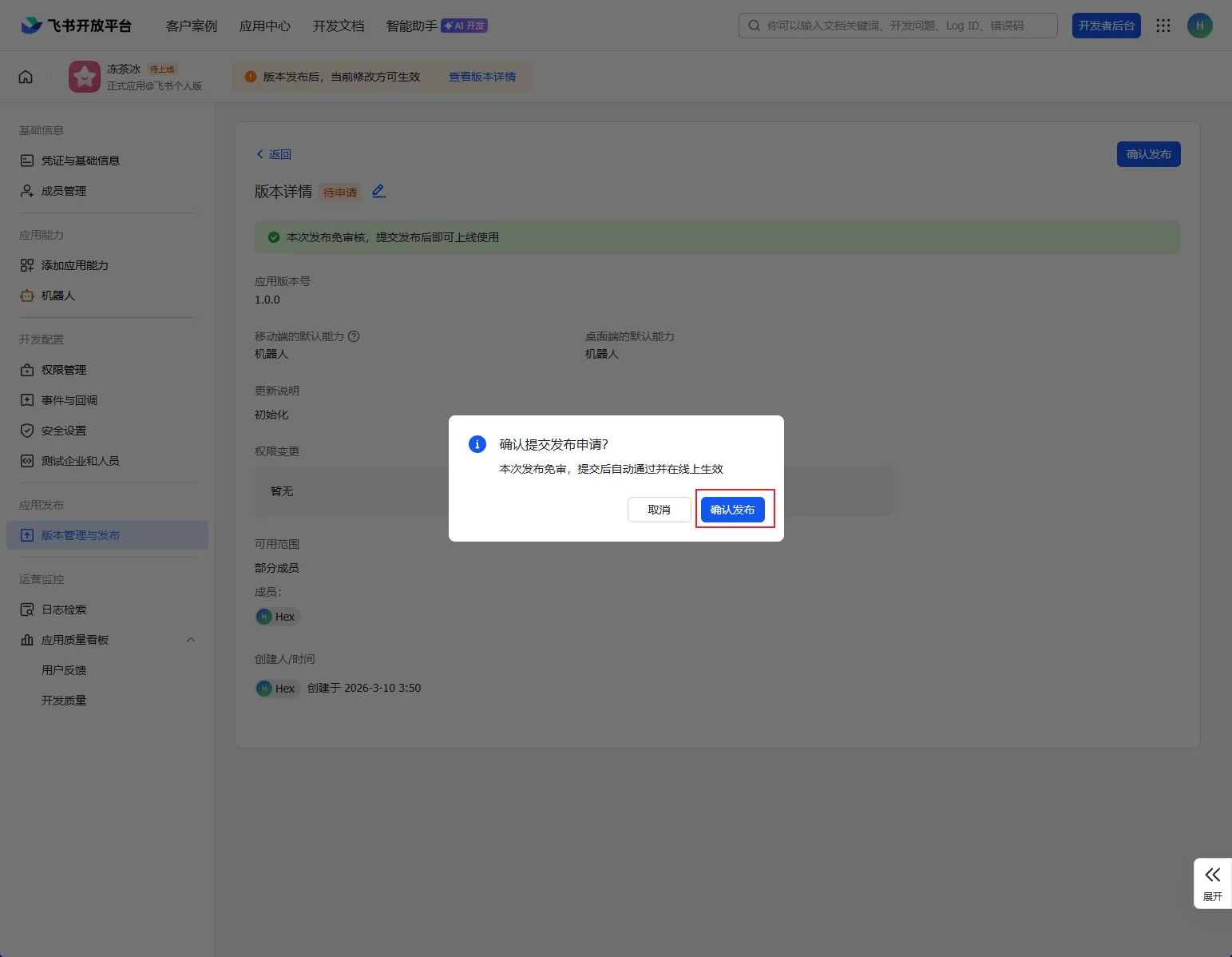The height and width of the screenshot is (957, 1232).
Task: Click the 展开 double-arrow panel button
Action: (1212, 883)
